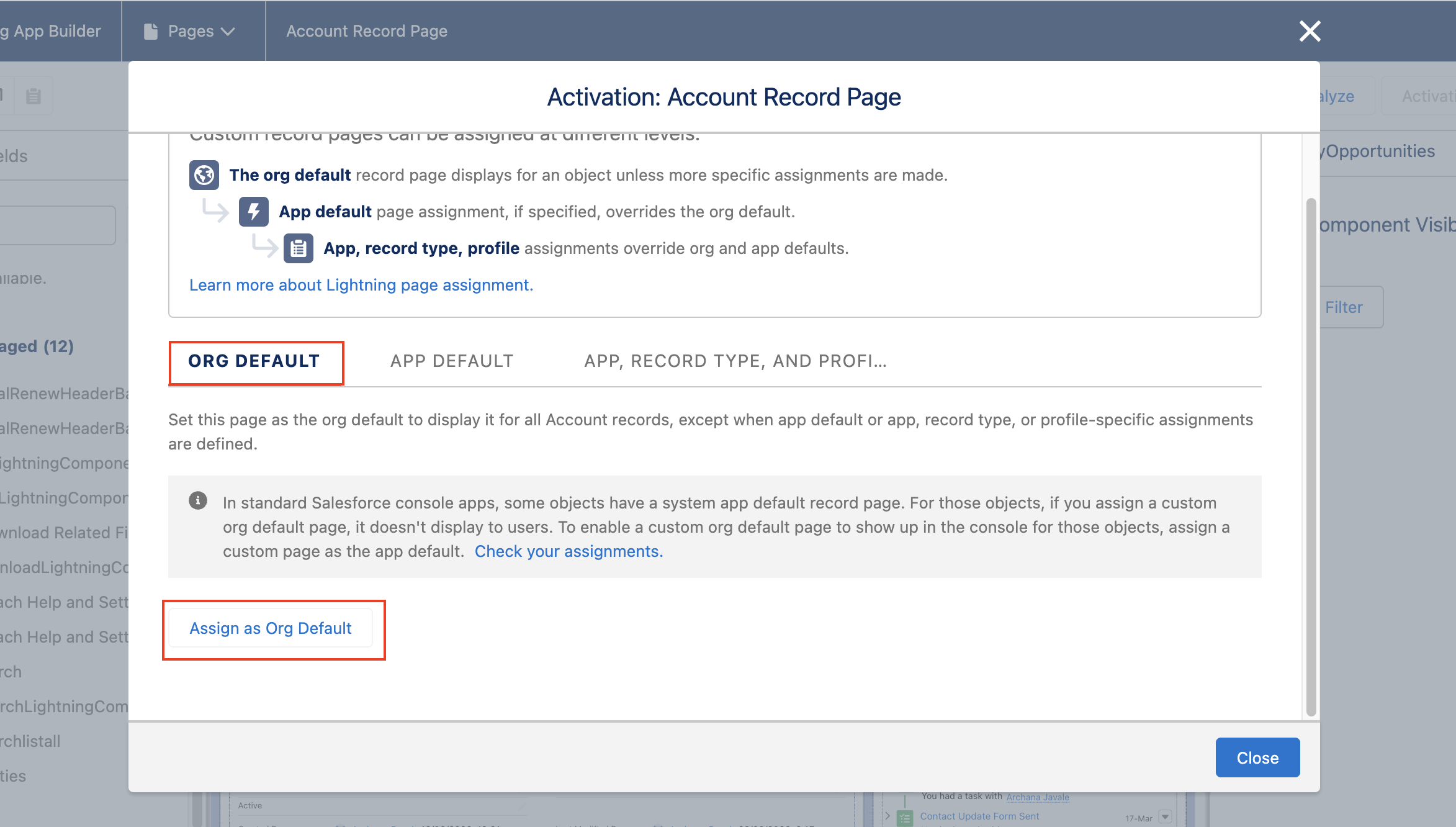Click the paste clipboard toolbar icon
The width and height of the screenshot is (1456, 827).
click(x=34, y=96)
